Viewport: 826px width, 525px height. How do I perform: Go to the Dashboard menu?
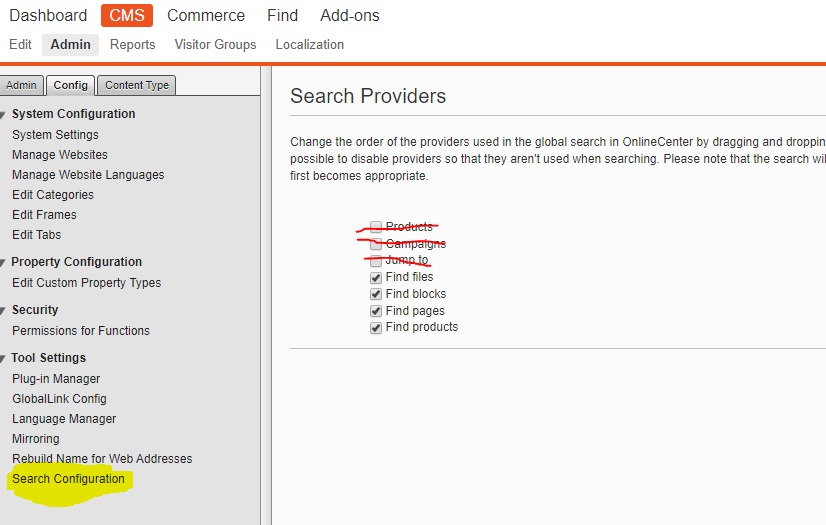[x=48, y=15]
